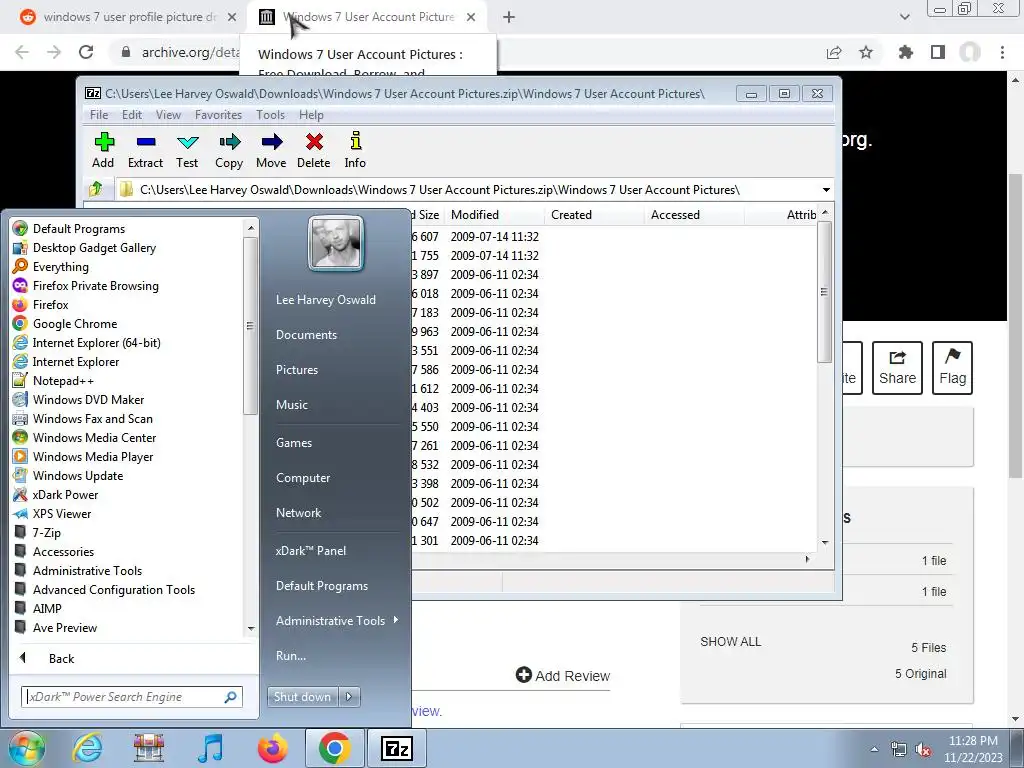This screenshot has height=768, width=1024.
Task: Click the Copy toolbar icon in 7-Zip
Action: [229, 150]
